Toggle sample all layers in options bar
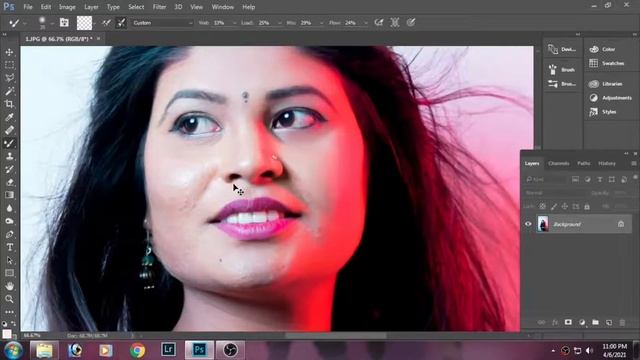640x360 pixels. coord(395,22)
